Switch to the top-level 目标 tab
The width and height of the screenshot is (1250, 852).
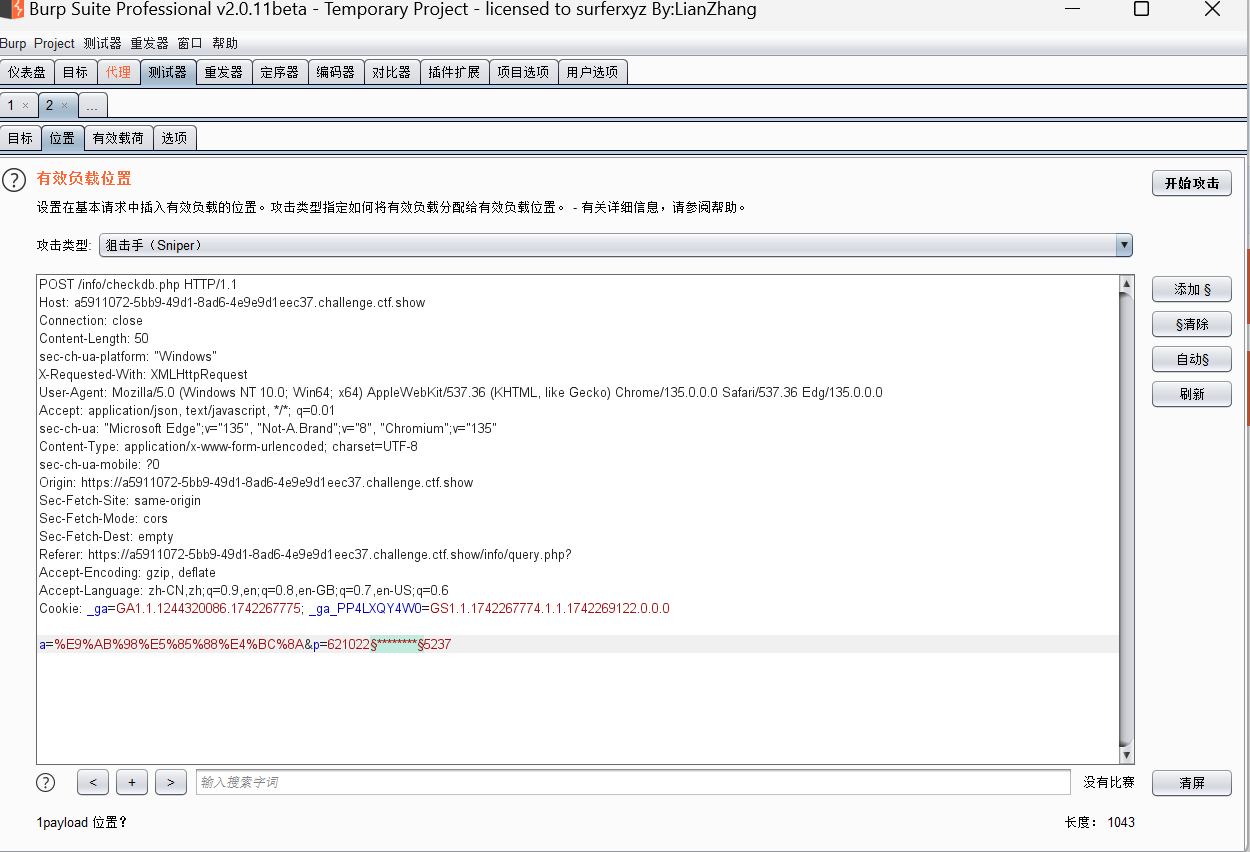[x=75, y=72]
